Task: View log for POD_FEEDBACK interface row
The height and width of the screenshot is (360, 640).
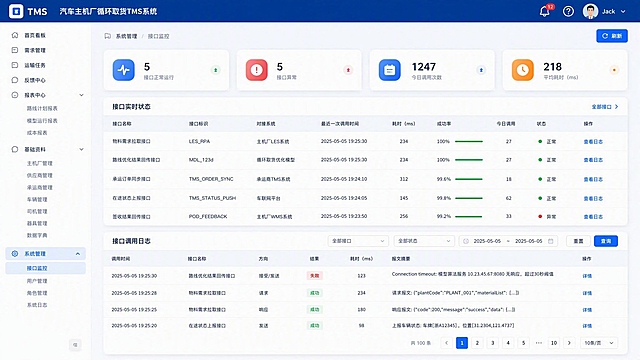Action: [x=593, y=217]
